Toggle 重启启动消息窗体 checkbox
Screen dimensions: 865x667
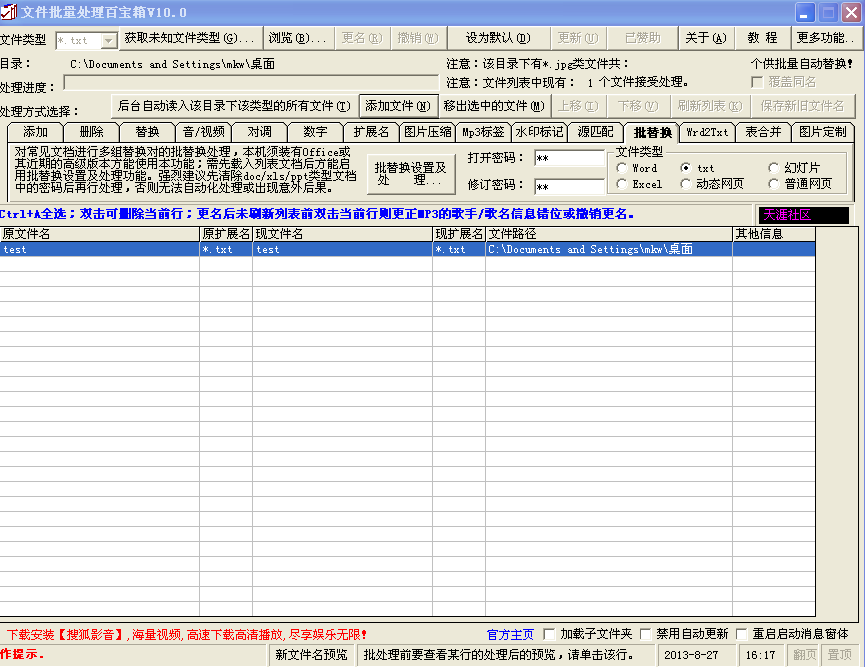pyautogui.click(x=741, y=634)
